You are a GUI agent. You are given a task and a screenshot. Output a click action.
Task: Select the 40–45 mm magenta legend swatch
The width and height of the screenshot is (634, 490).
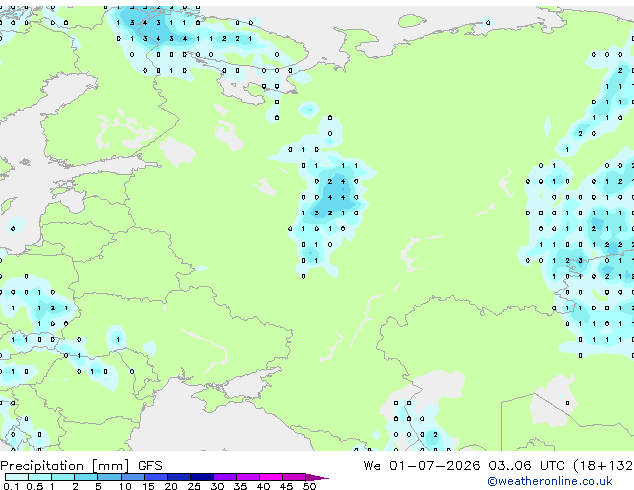(x=271, y=477)
